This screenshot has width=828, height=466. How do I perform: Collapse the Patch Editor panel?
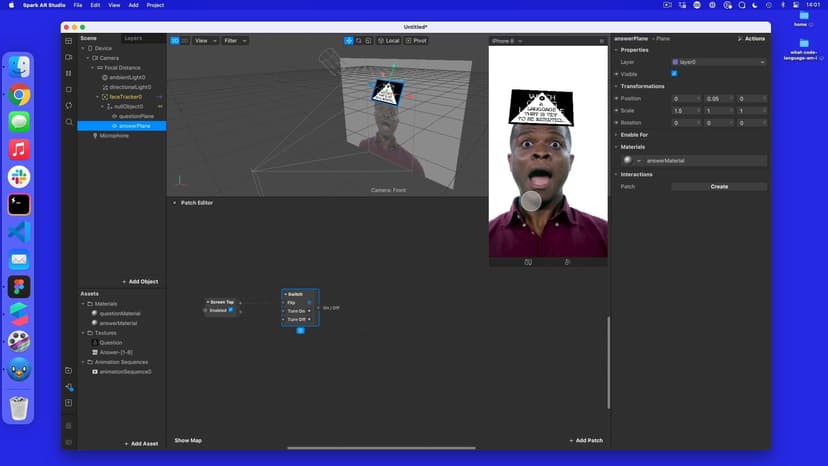pyautogui.click(x=175, y=203)
